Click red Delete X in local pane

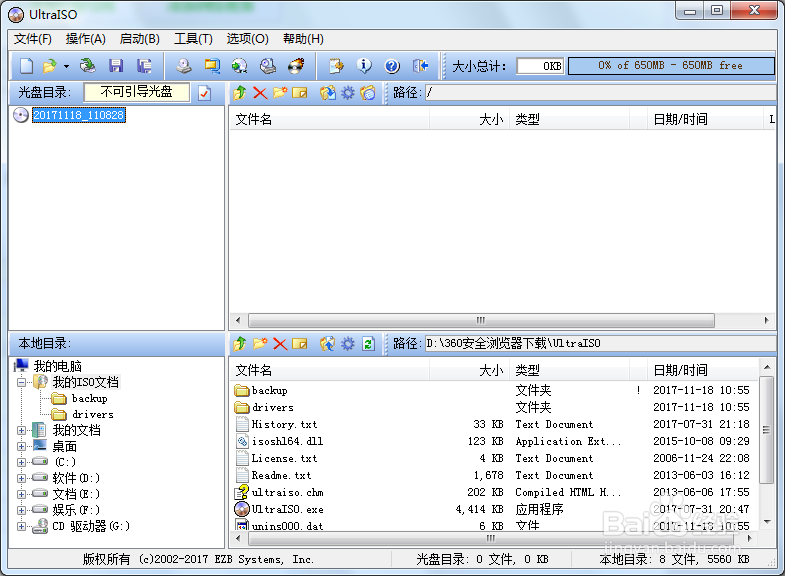[280, 344]
